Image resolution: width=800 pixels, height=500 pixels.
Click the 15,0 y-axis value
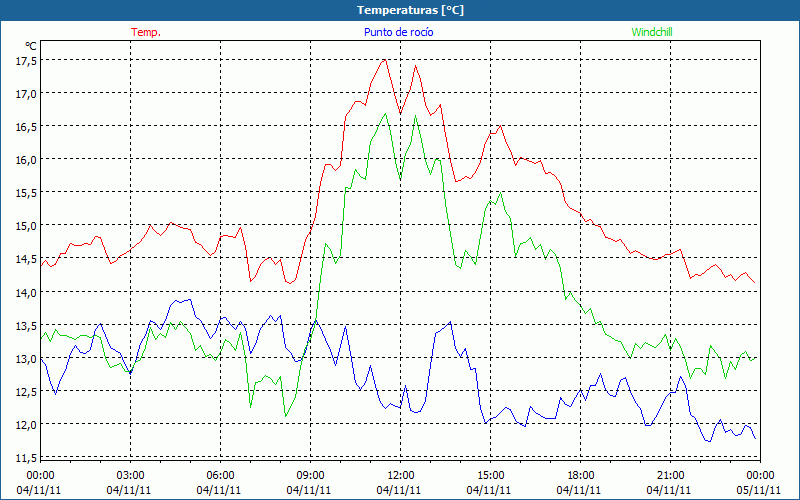point(27,226)
